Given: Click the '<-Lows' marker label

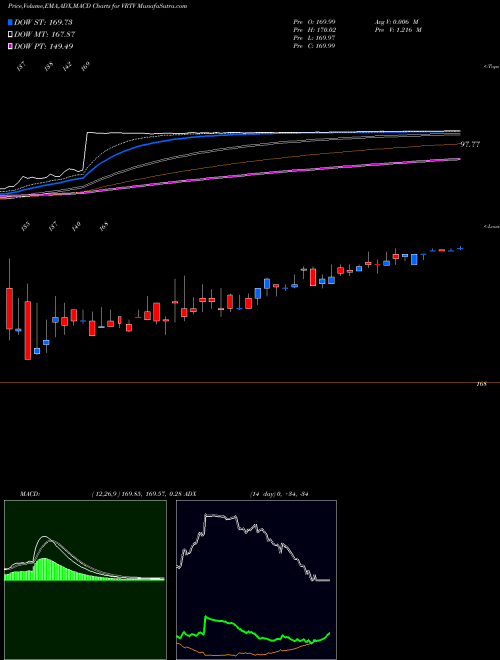Looking at the screenshot, I should pos(492,226).
